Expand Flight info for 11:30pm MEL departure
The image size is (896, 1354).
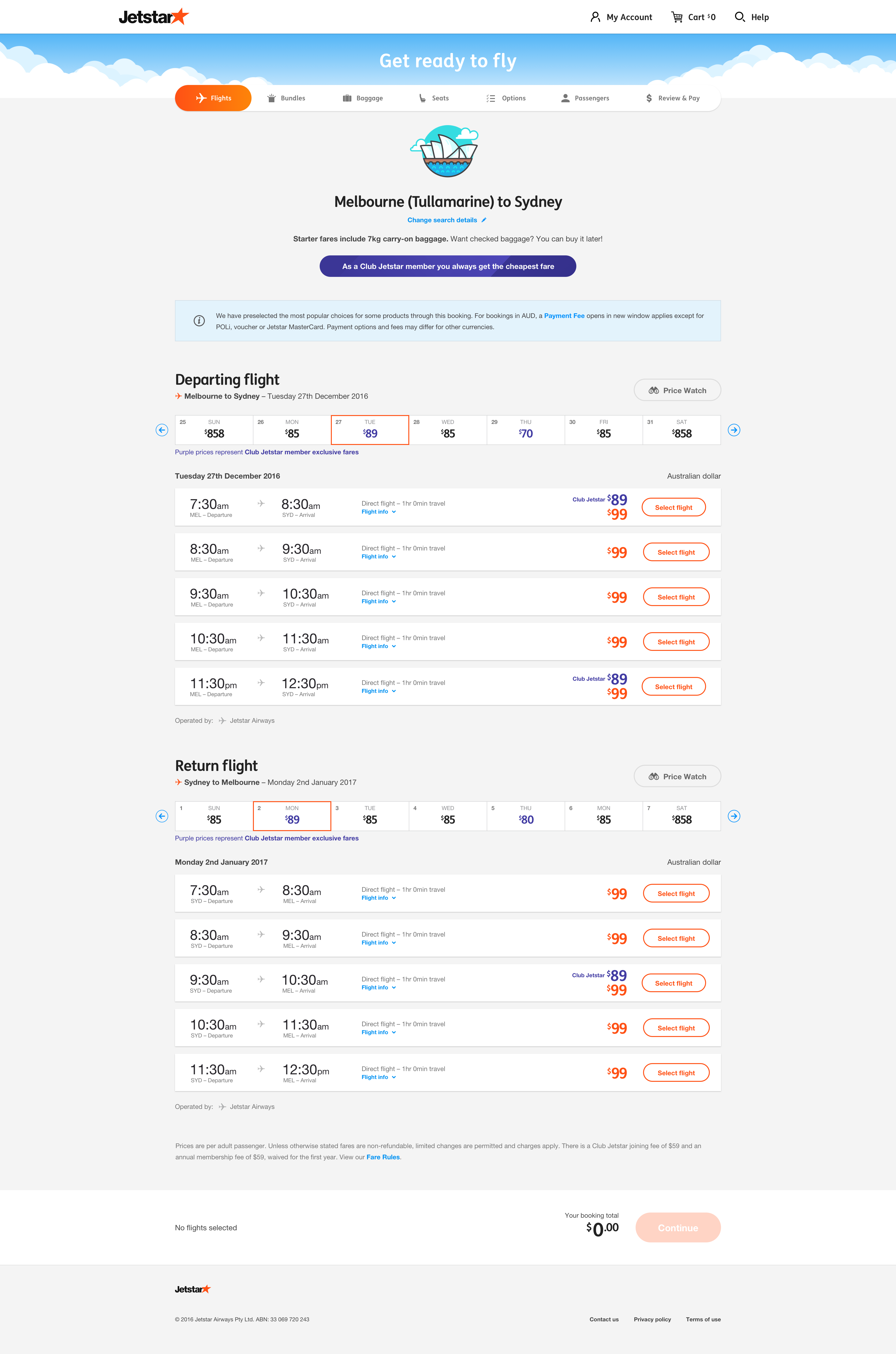379,691
